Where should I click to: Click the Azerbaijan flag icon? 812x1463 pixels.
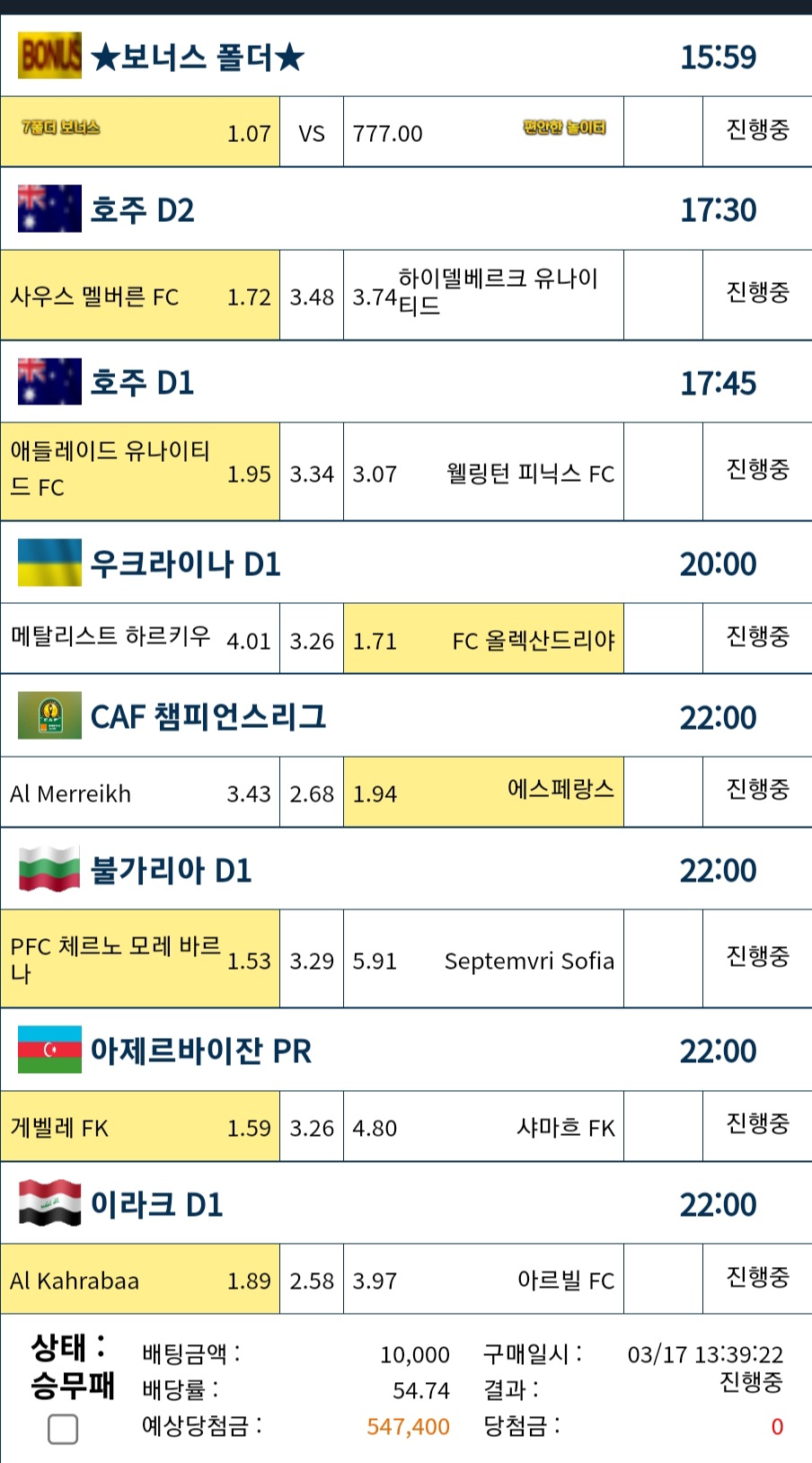point(49,1050)
